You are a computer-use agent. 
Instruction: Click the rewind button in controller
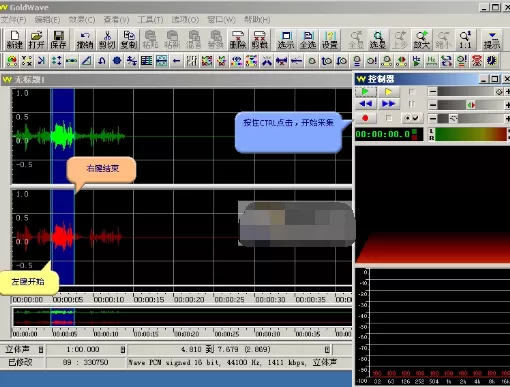[x=365, y=104]
